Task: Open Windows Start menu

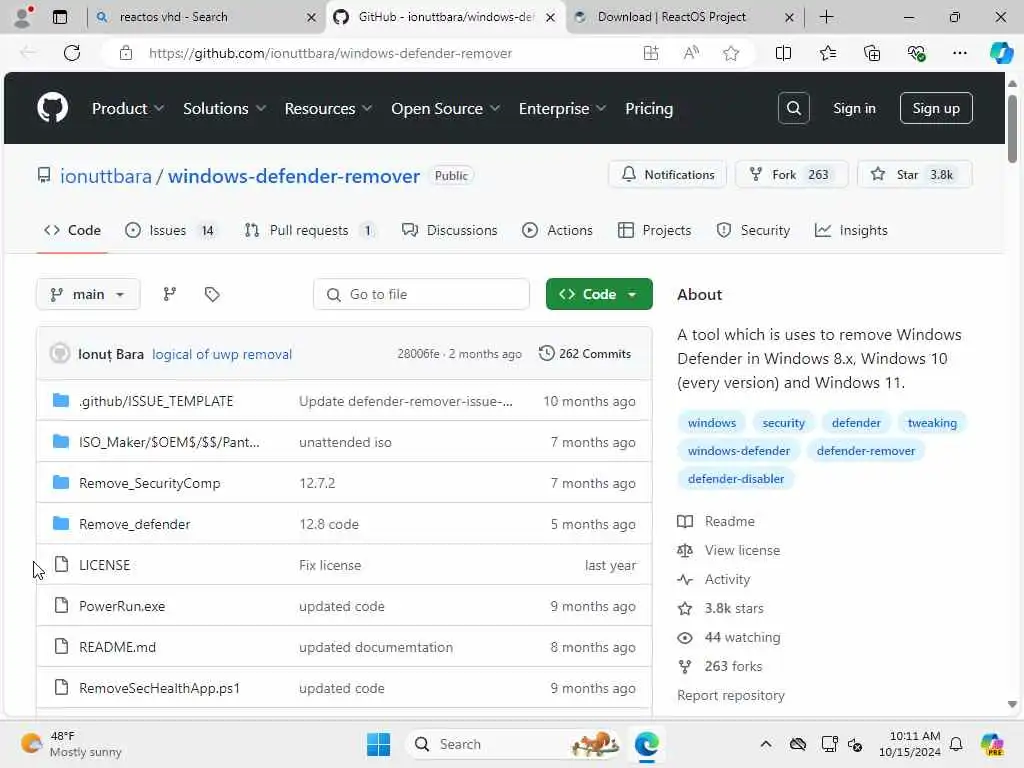Action: 378,744
